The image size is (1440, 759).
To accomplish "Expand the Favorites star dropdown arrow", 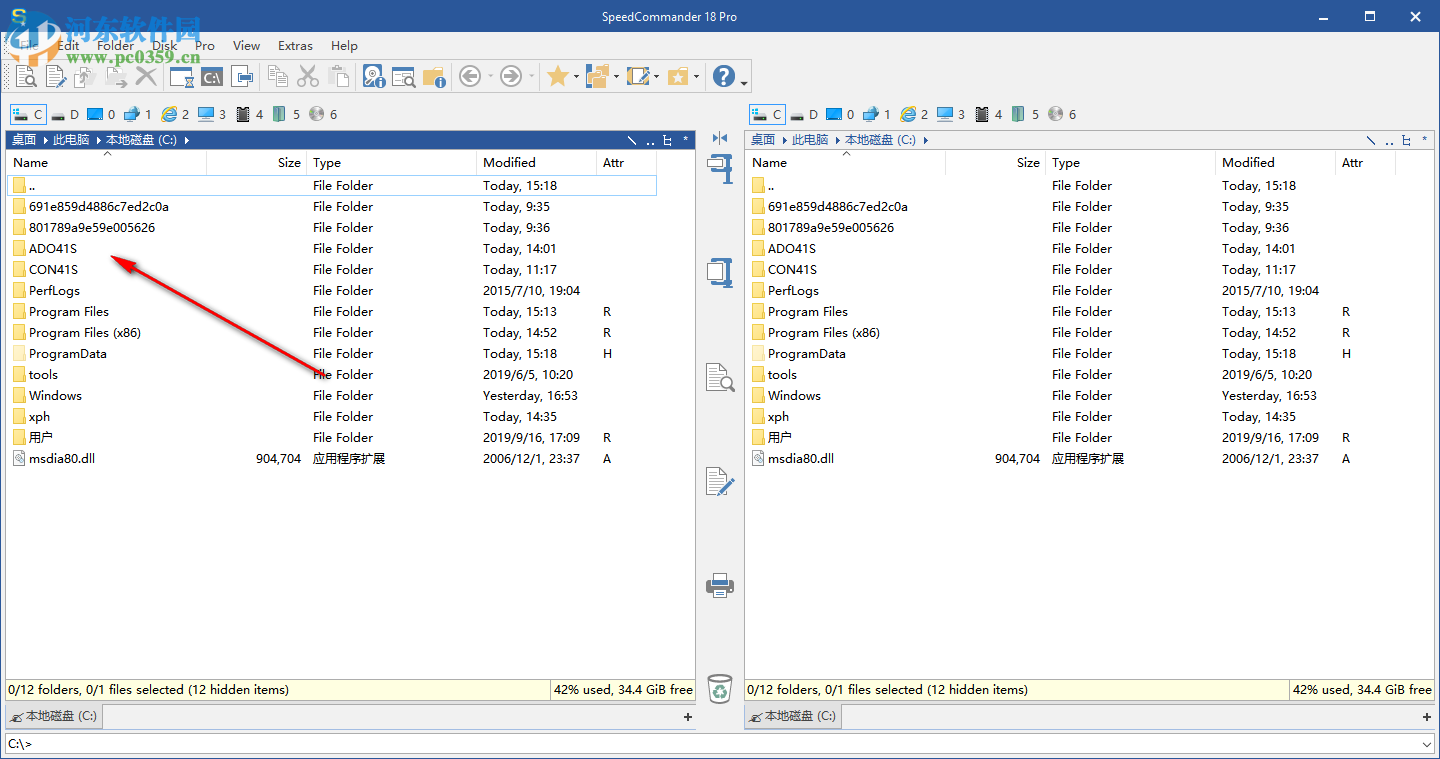I will tap(577, 77).
